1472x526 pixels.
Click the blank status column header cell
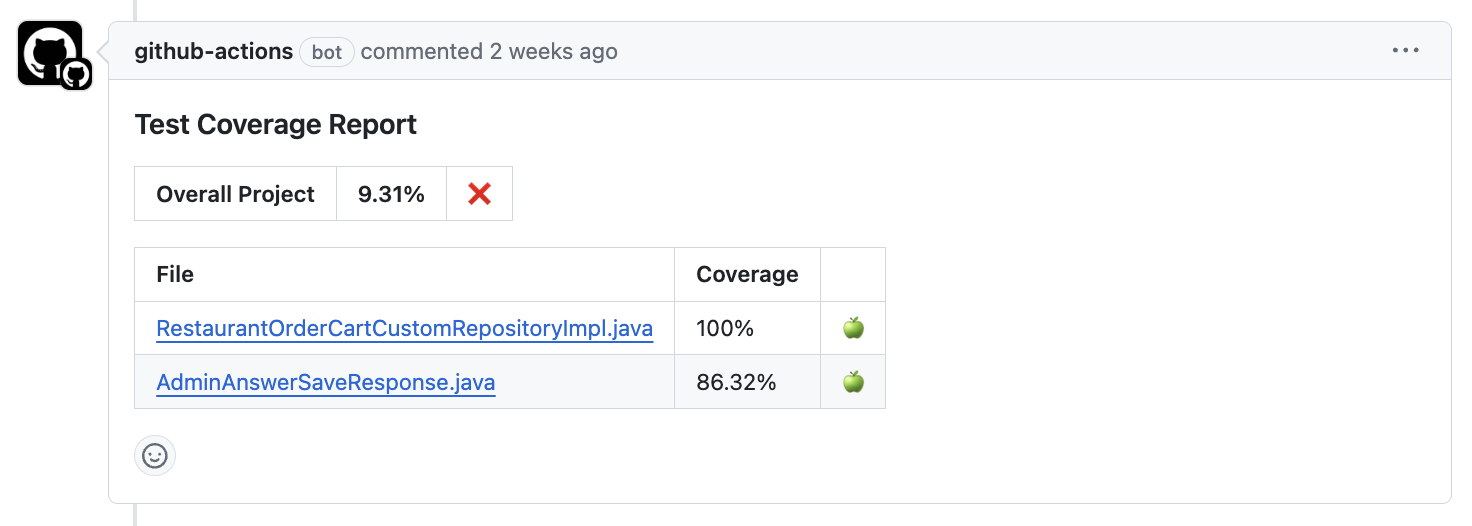pyautogui.click(x=853, y=274)
